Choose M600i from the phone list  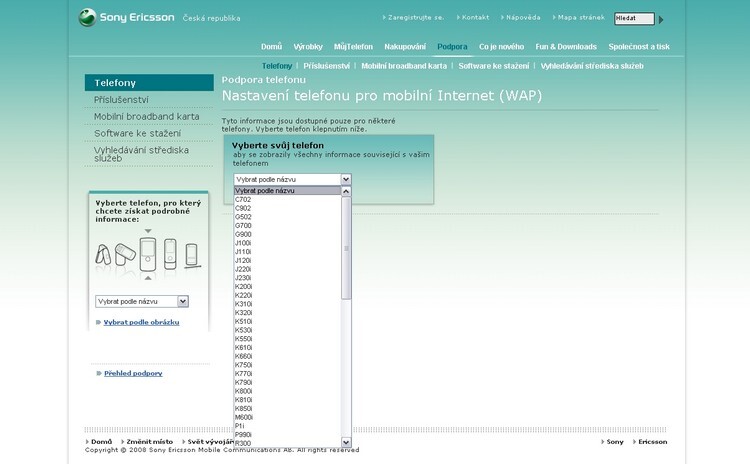287,417
